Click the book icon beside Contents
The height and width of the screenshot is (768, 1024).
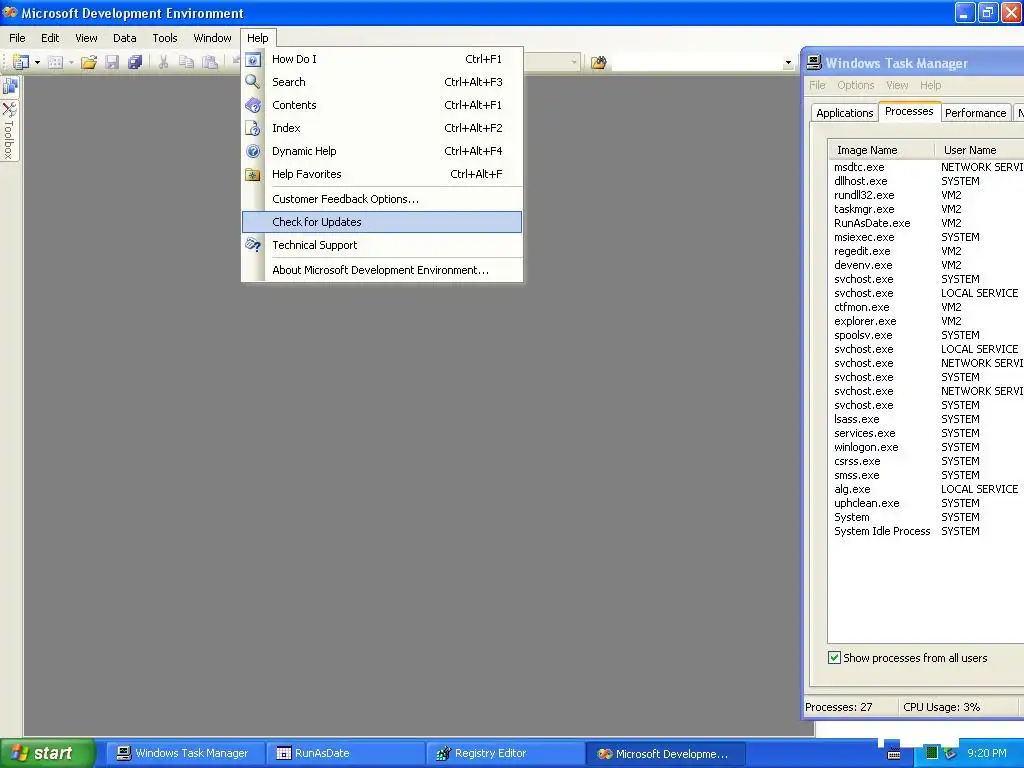coord(253,105)
